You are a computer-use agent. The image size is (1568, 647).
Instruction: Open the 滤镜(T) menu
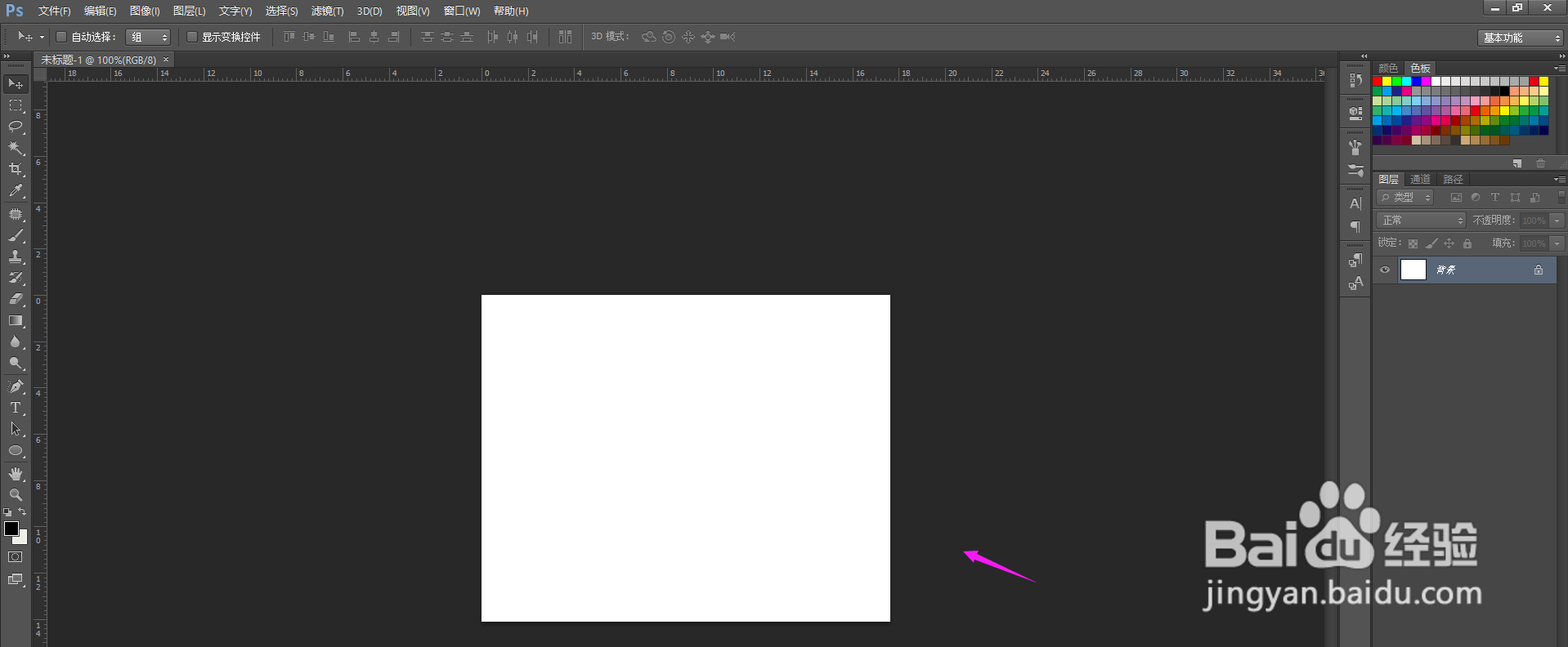click(327, 11)
